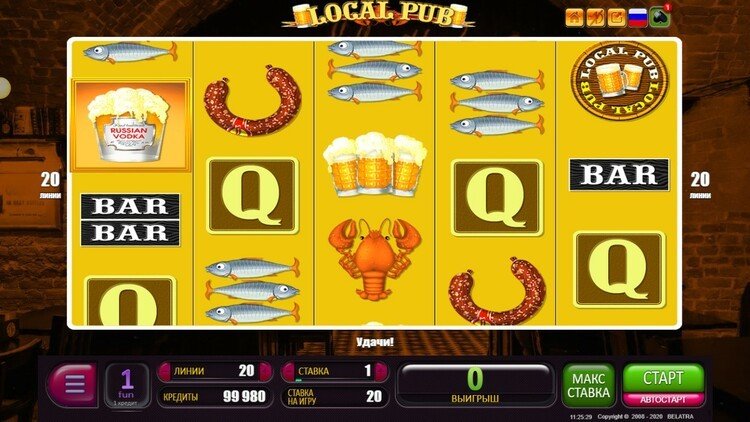
Task: Toggle fullscreen with the expand arrow icon
Action: 617,18
